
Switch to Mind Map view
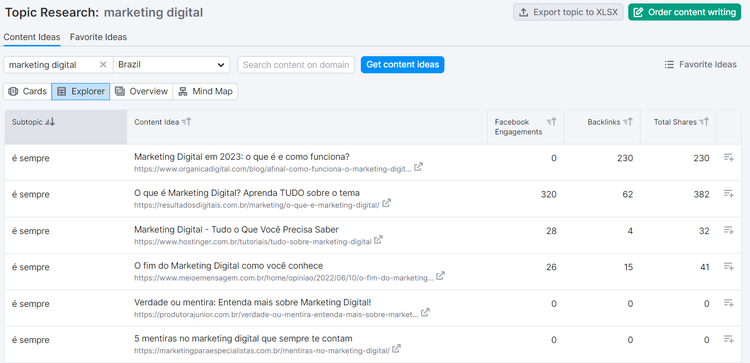[x=205, y=91]
